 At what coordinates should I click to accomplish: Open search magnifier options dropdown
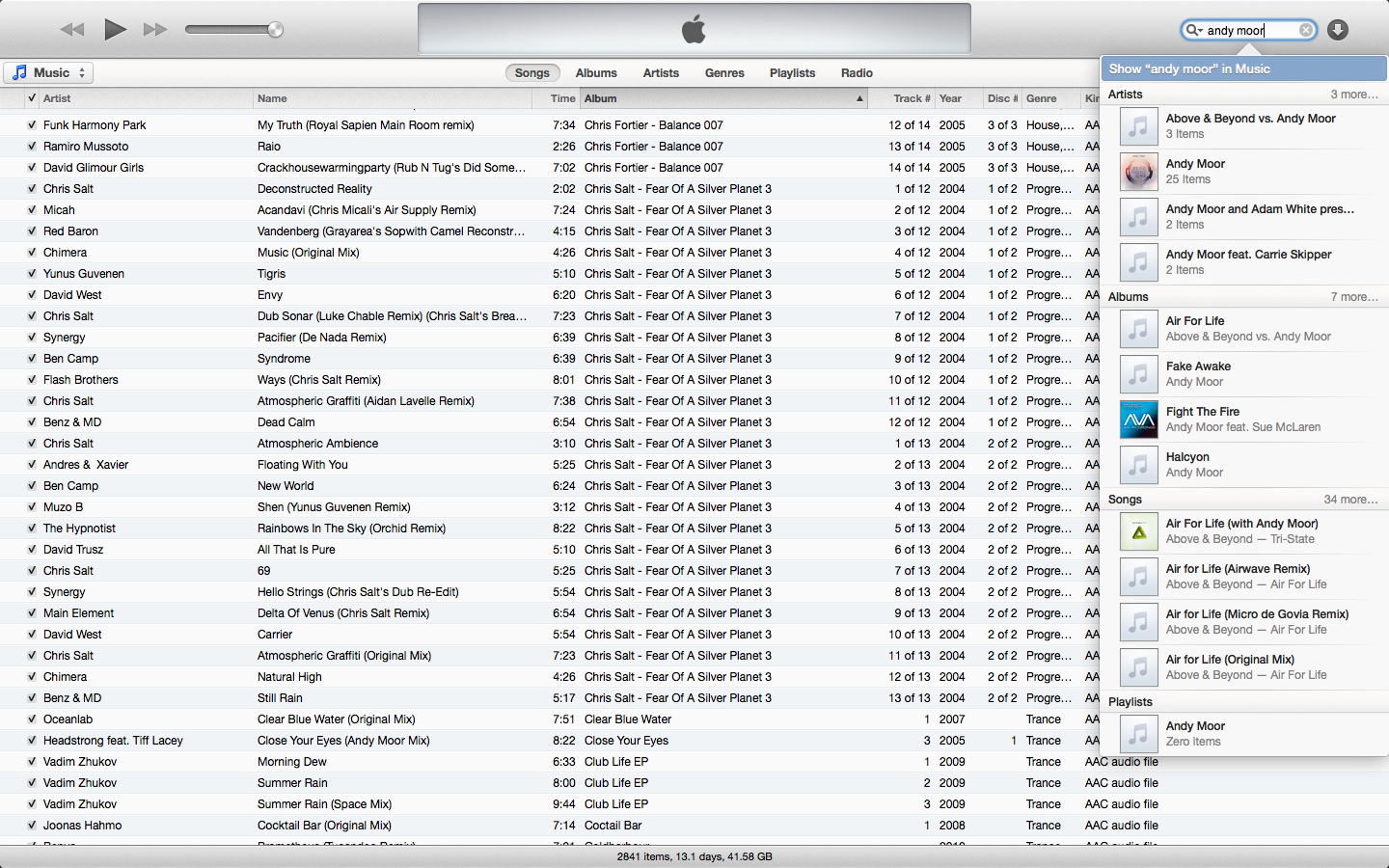[x=1194, y=30]
